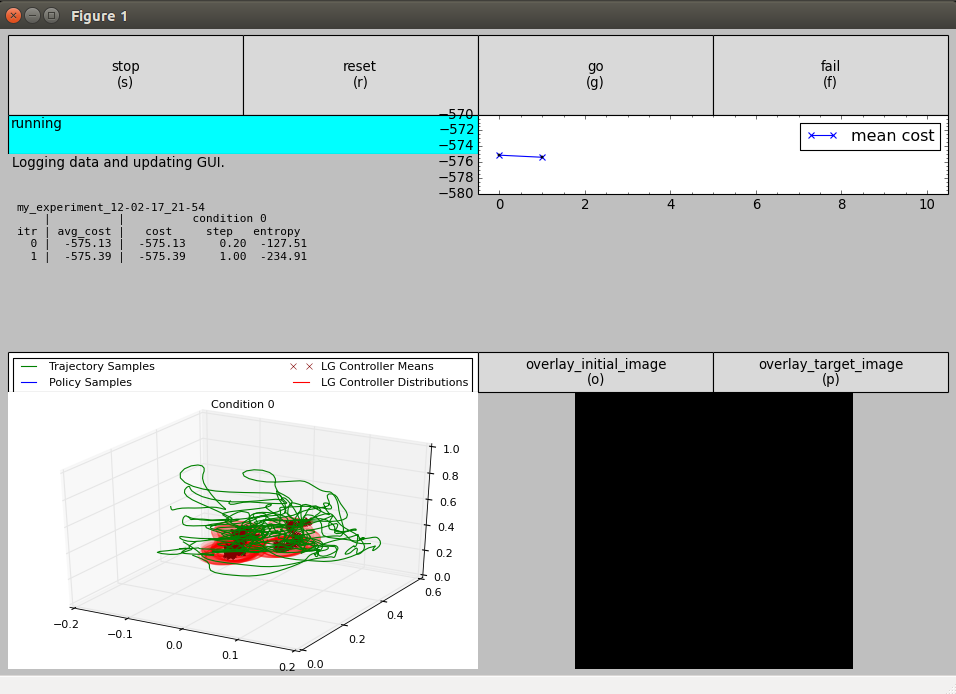Click entropy value -127.51
The height and width of the screenshot is (694, 956).
[284, 243]
